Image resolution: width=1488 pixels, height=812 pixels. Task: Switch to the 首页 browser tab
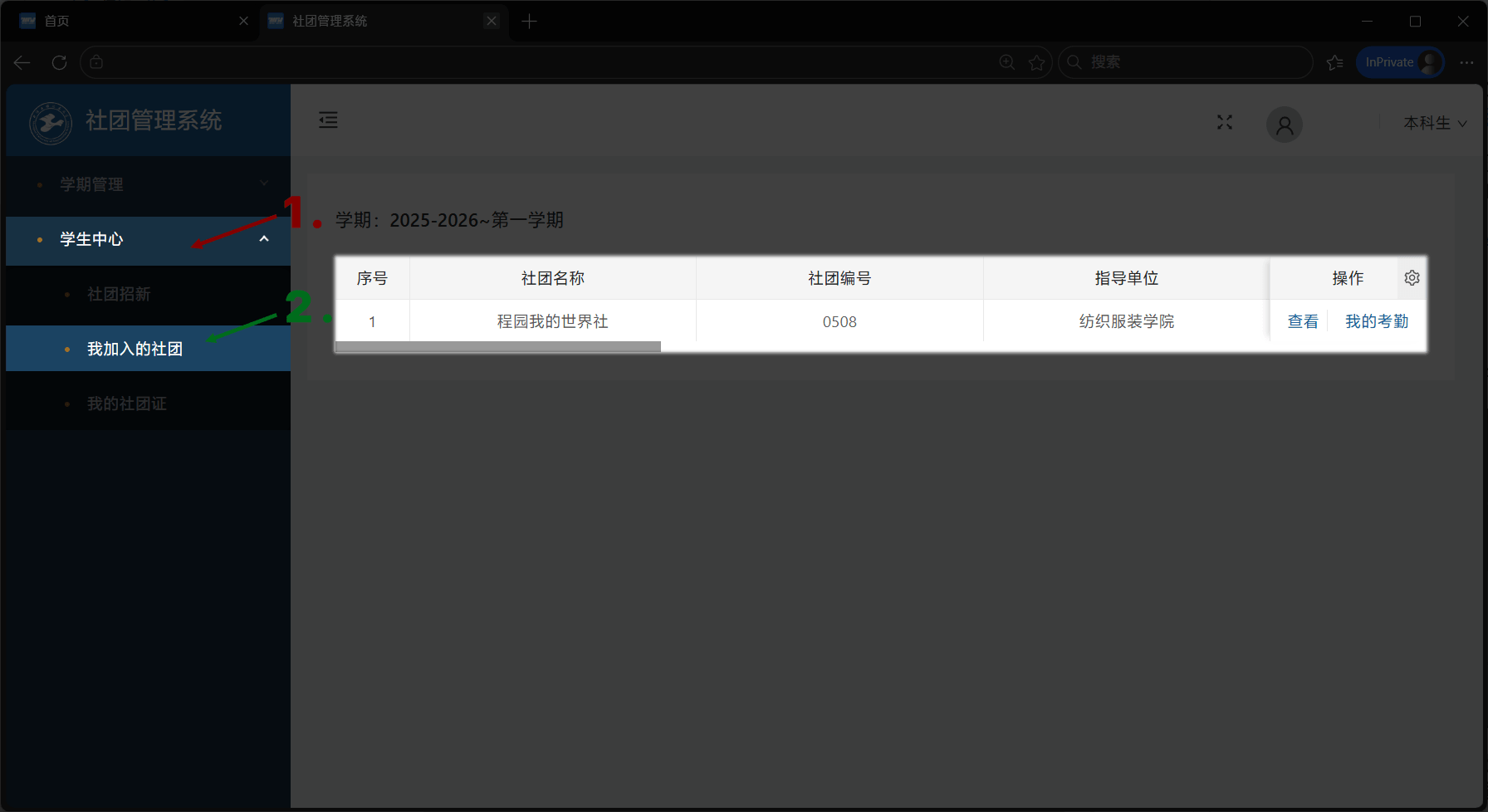125,21
